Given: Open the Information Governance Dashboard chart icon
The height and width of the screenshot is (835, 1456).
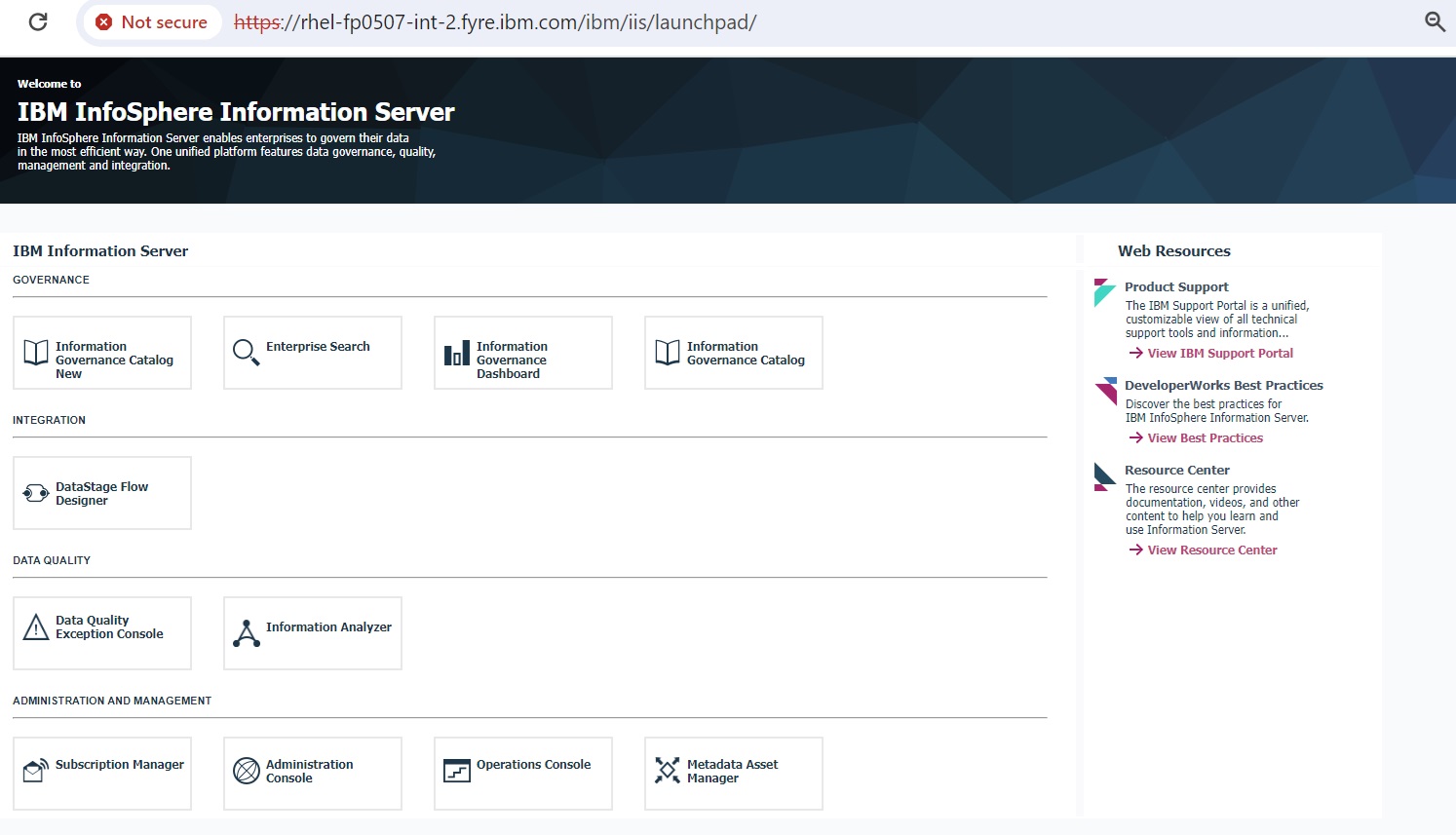Looking at the screenshot, I should coord(455,353).
